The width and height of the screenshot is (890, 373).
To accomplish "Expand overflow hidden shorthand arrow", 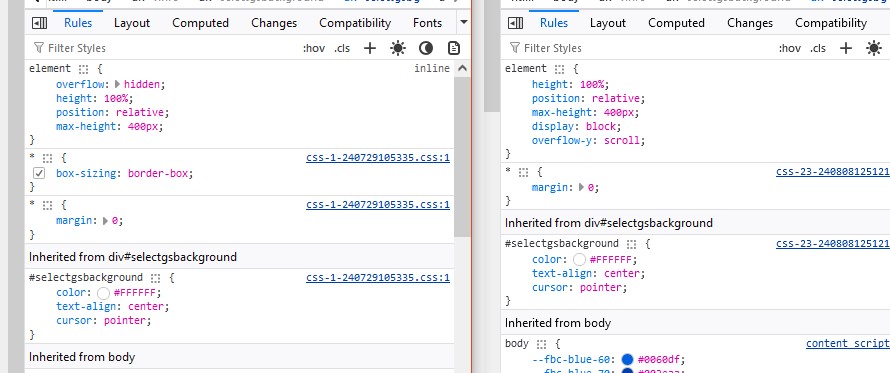I will pos(117,84).
